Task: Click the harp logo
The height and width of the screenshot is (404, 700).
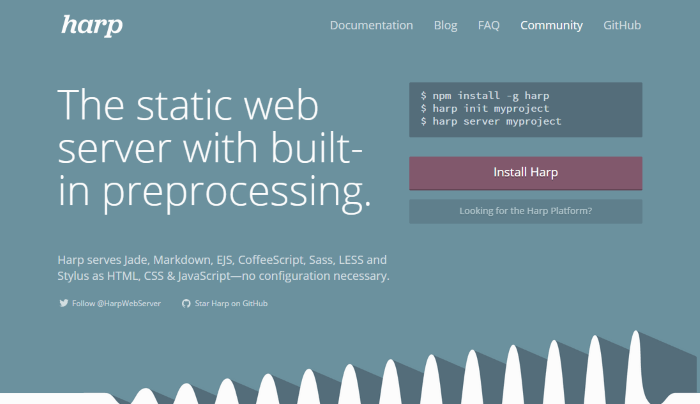Action: point(92,25)
